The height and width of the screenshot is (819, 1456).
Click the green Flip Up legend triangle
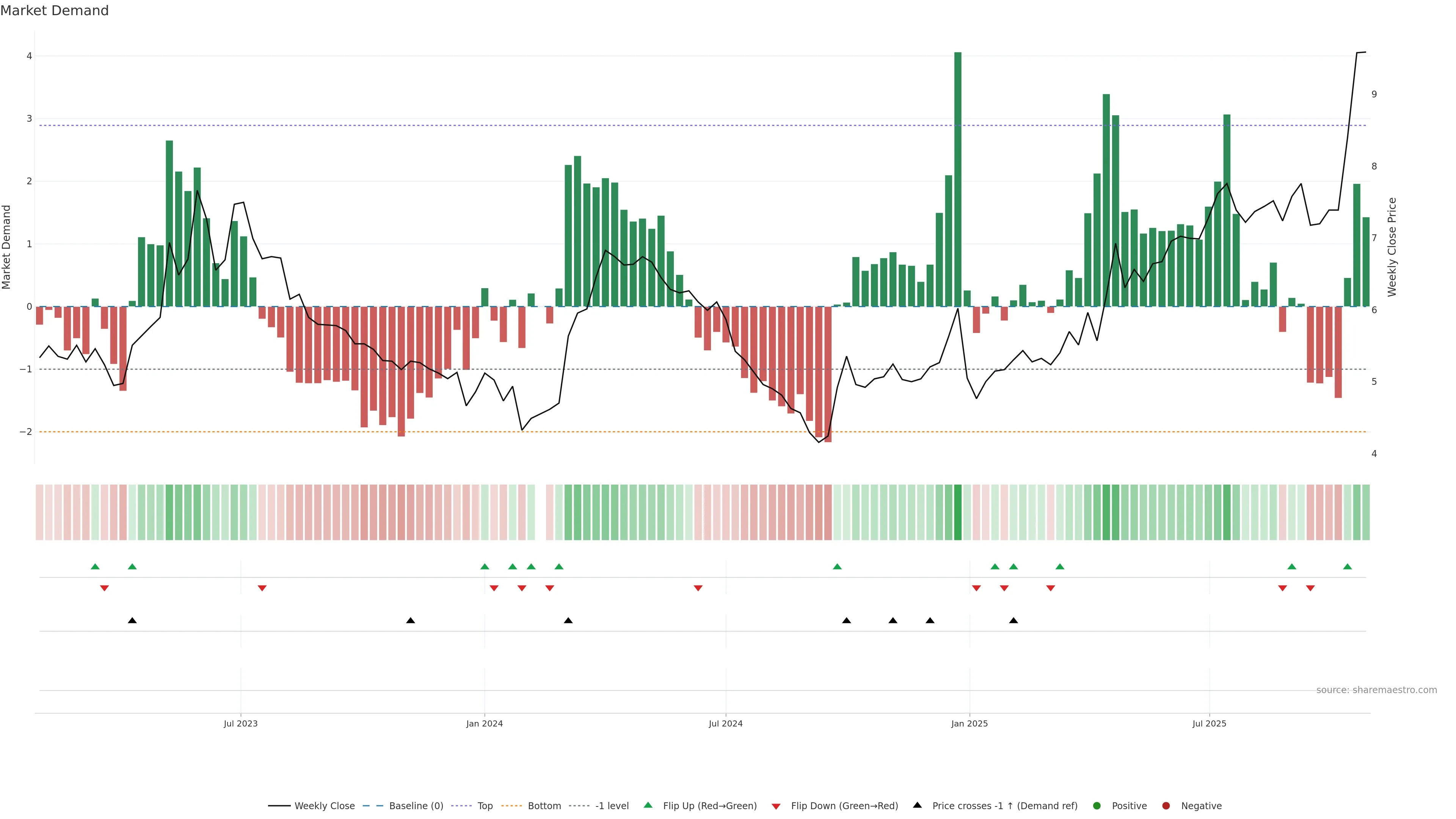648,805
